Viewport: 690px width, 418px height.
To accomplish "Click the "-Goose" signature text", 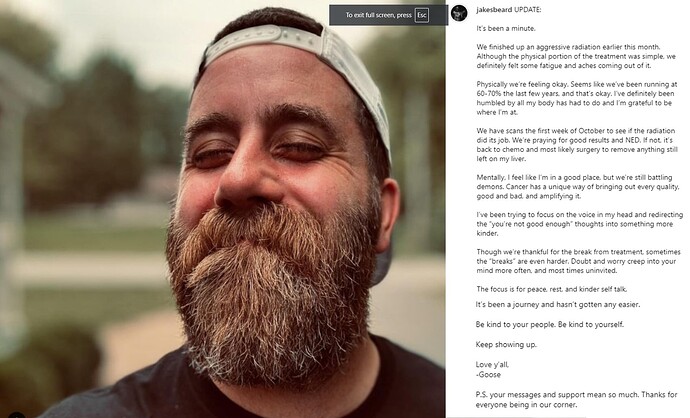I will tap(491, 374).
